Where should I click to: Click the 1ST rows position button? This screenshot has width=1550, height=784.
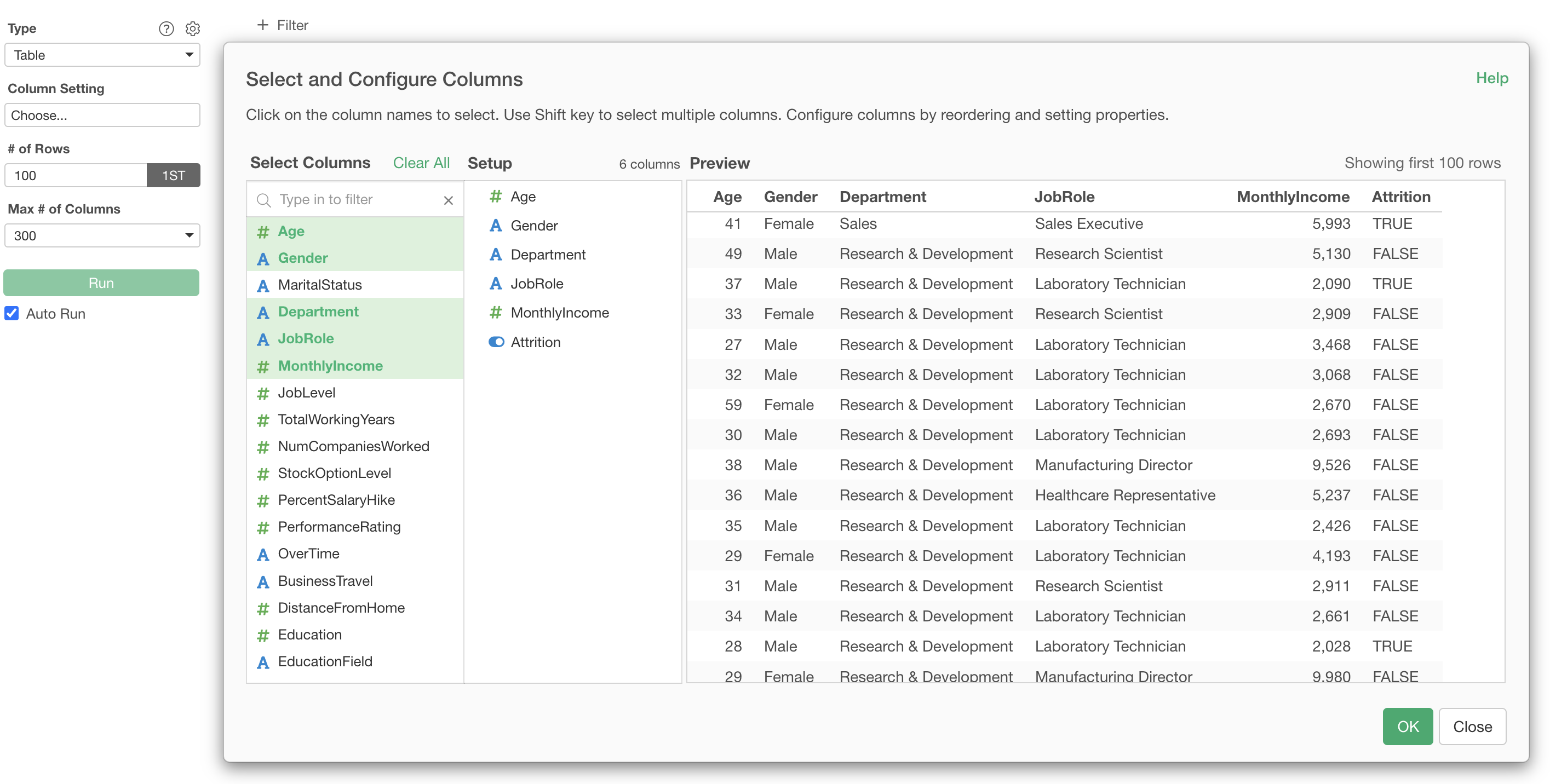[173, 175]
